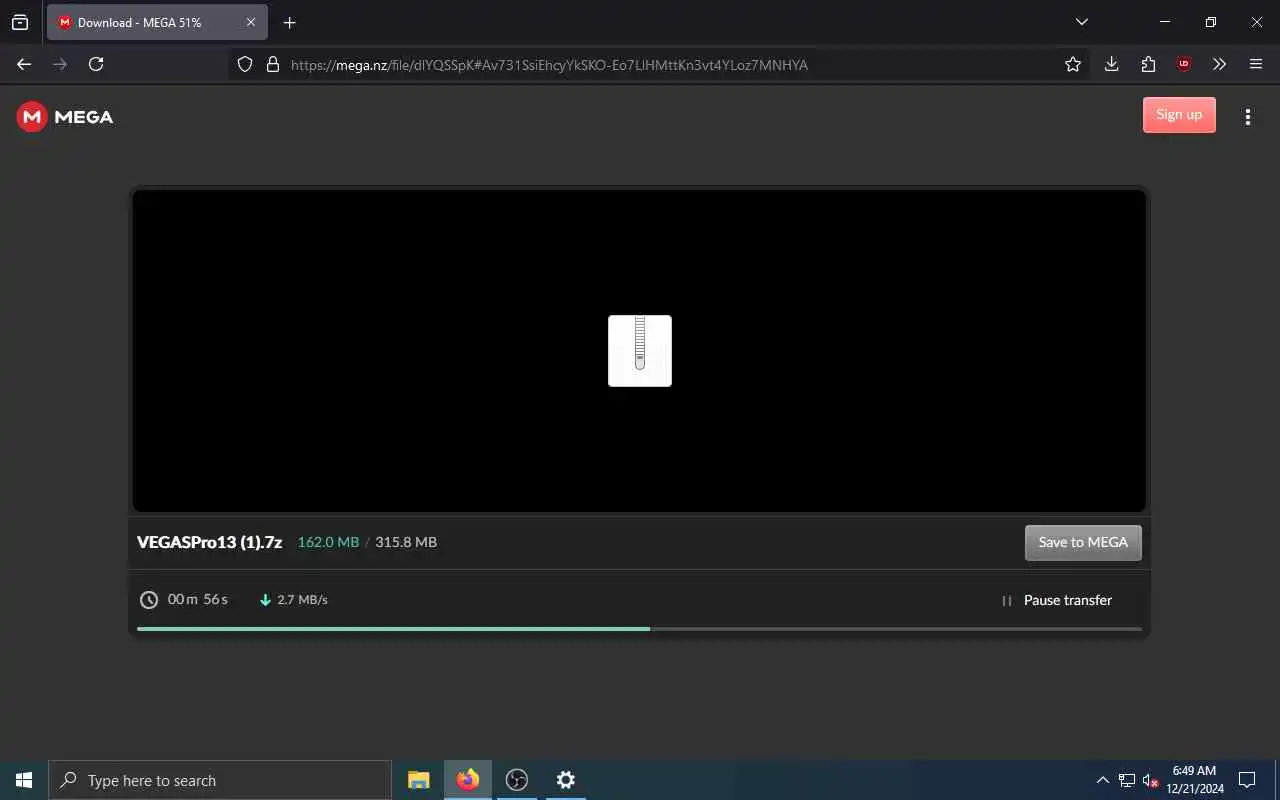This screenshot has height=800, width=1280.
Task: Go forward to the next page
Action: [60, 64]
